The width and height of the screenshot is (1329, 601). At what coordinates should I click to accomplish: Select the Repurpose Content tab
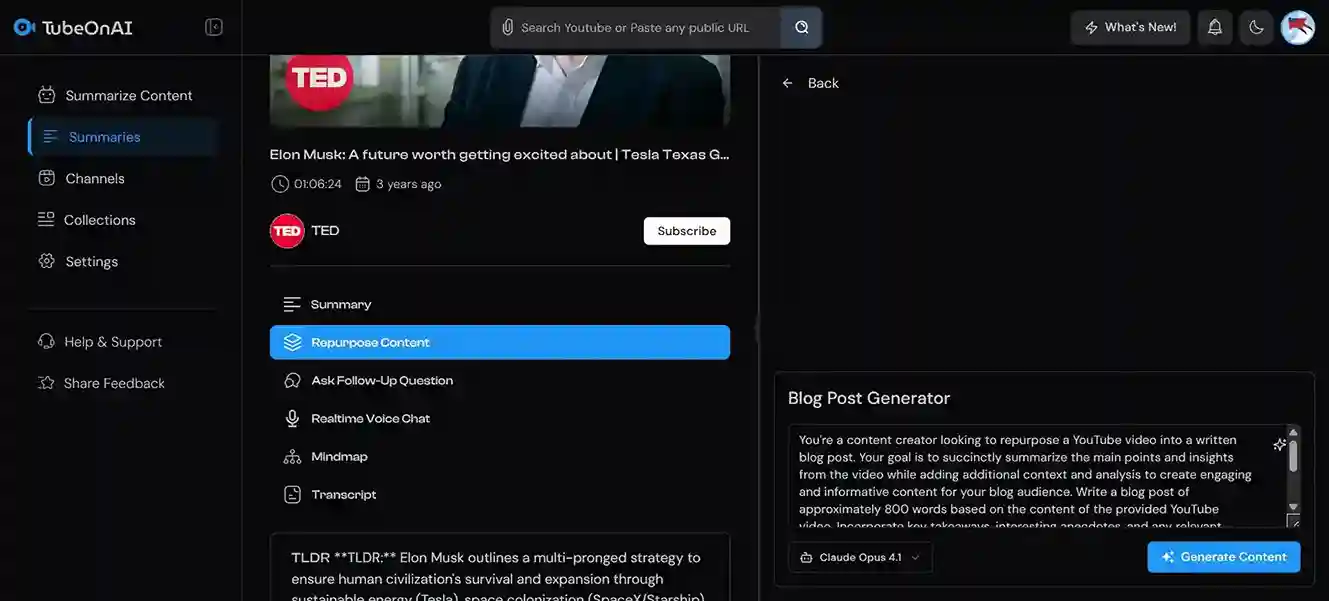(x=499, y=342)
